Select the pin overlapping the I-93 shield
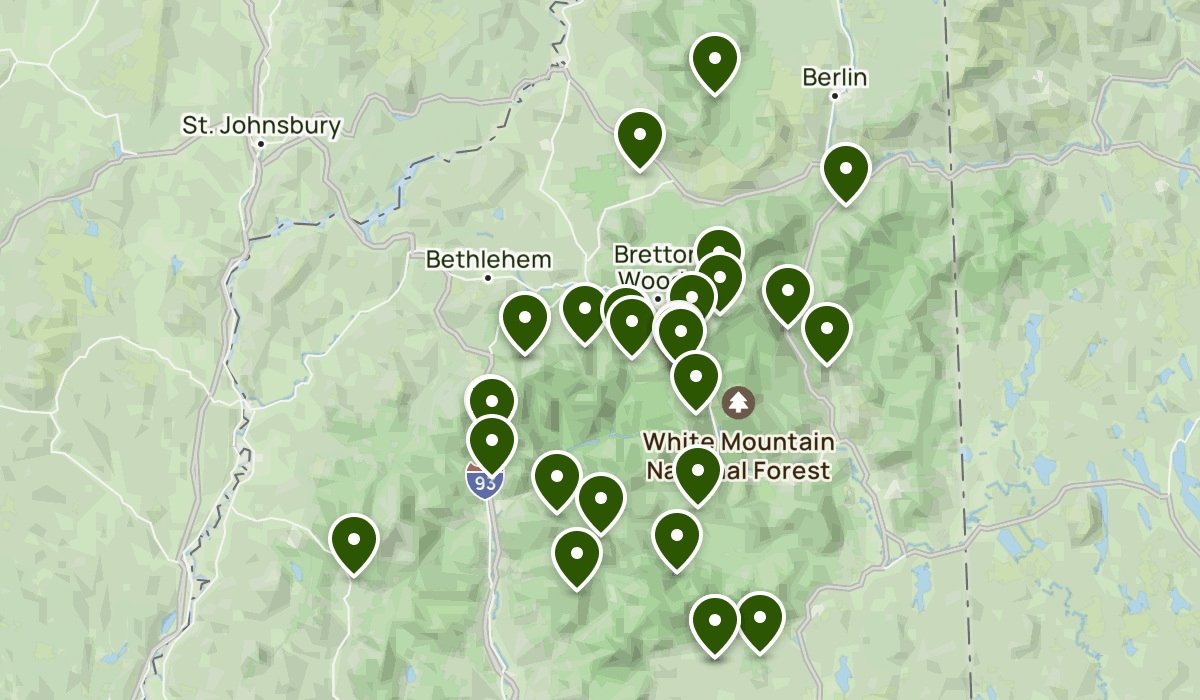This screenshot has width=1200, height=700. 492,445
